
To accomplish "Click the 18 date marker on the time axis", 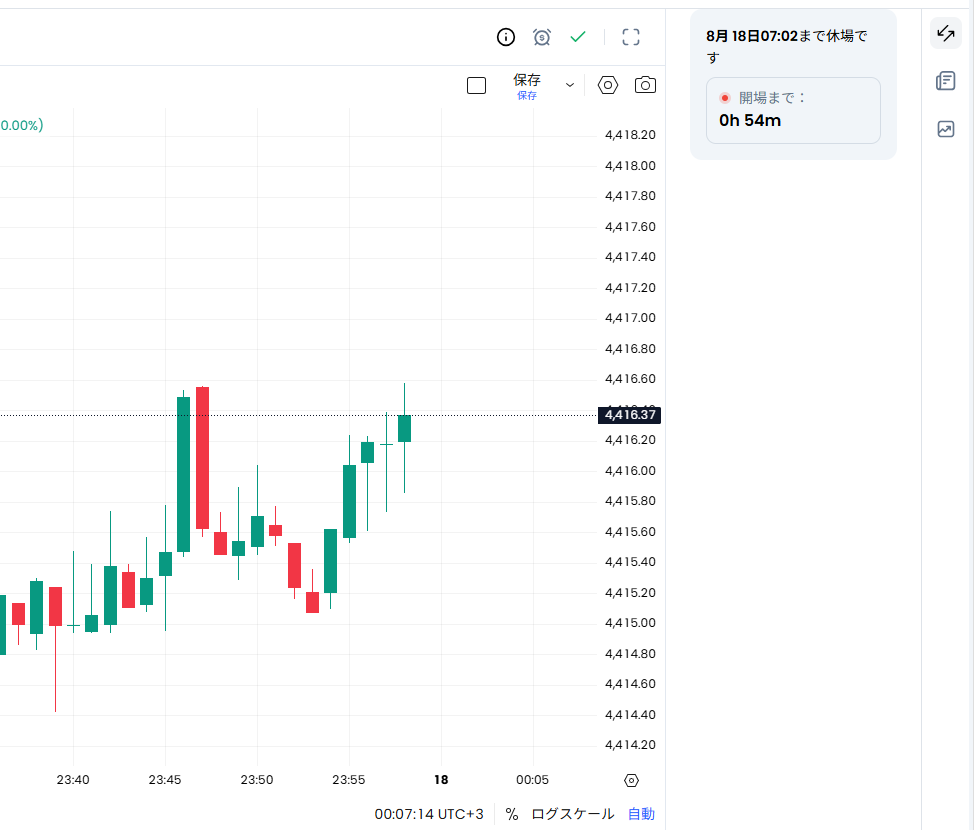I will 441,780.
